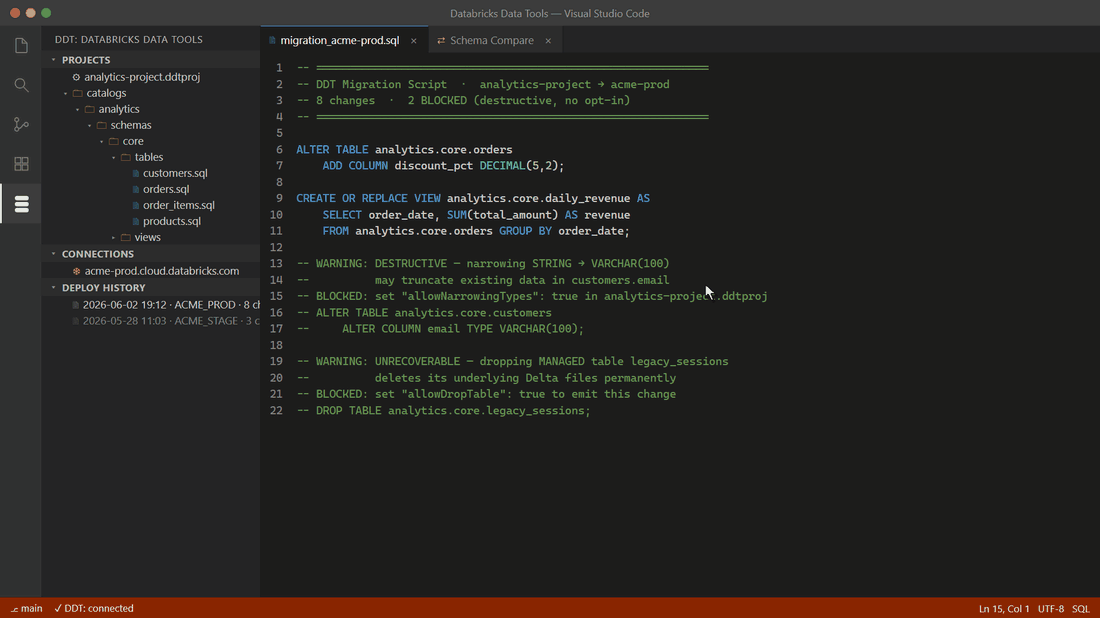Click the migration_acme-prod.sql tab file icon

[x=272, y=41]
